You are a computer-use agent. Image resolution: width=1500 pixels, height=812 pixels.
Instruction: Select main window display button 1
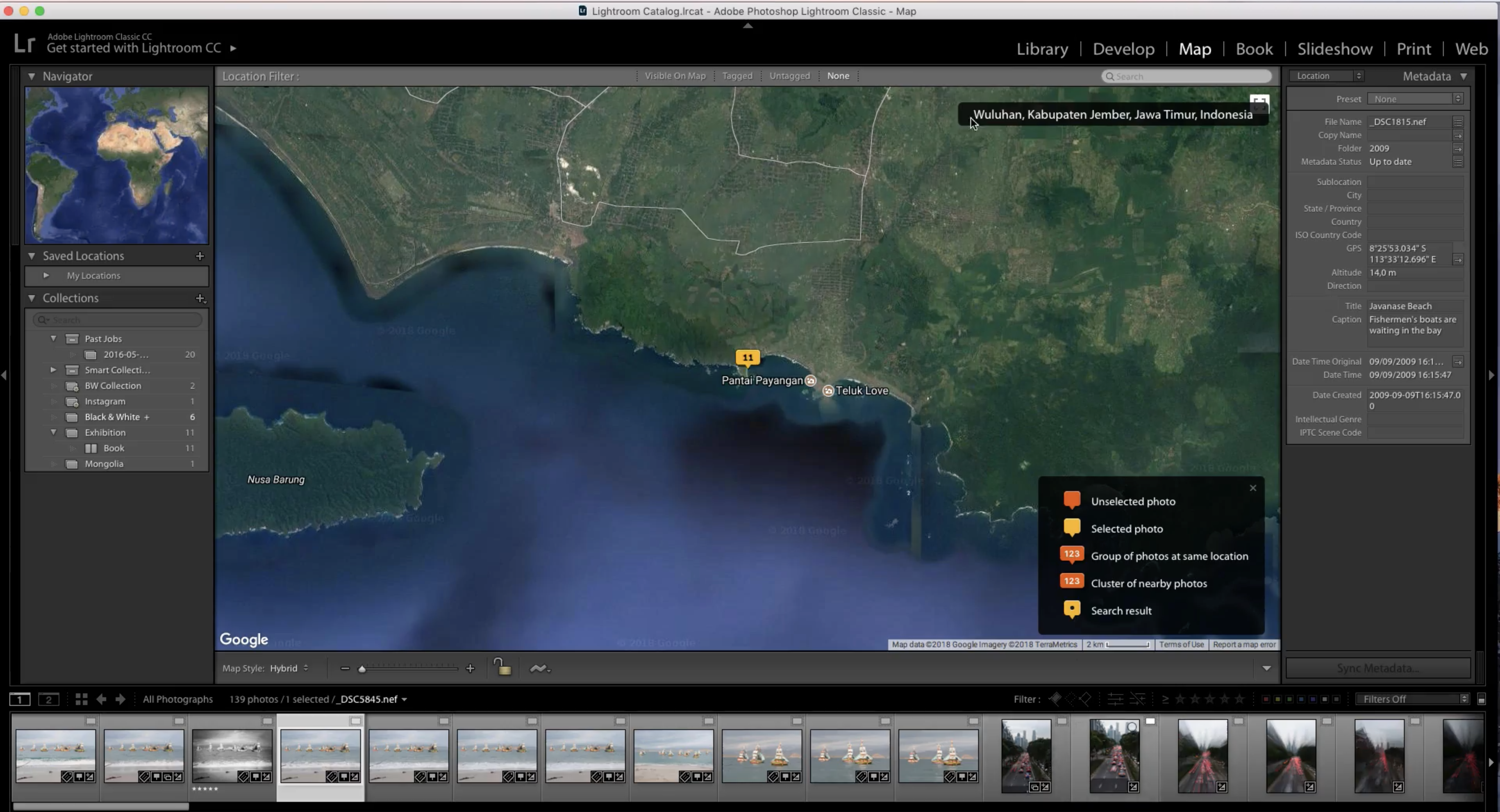tap(20, 699)
